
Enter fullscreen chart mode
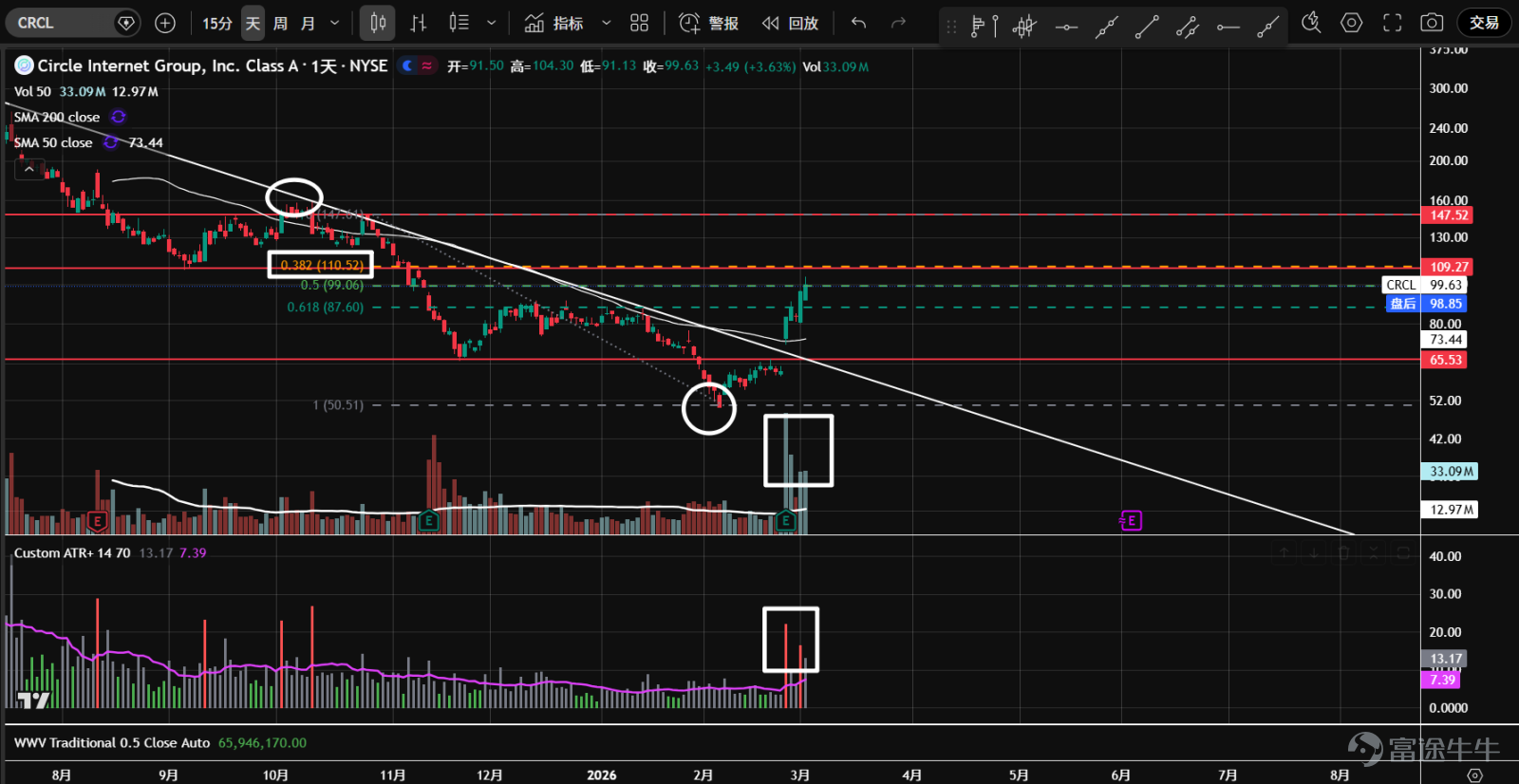1392,23
